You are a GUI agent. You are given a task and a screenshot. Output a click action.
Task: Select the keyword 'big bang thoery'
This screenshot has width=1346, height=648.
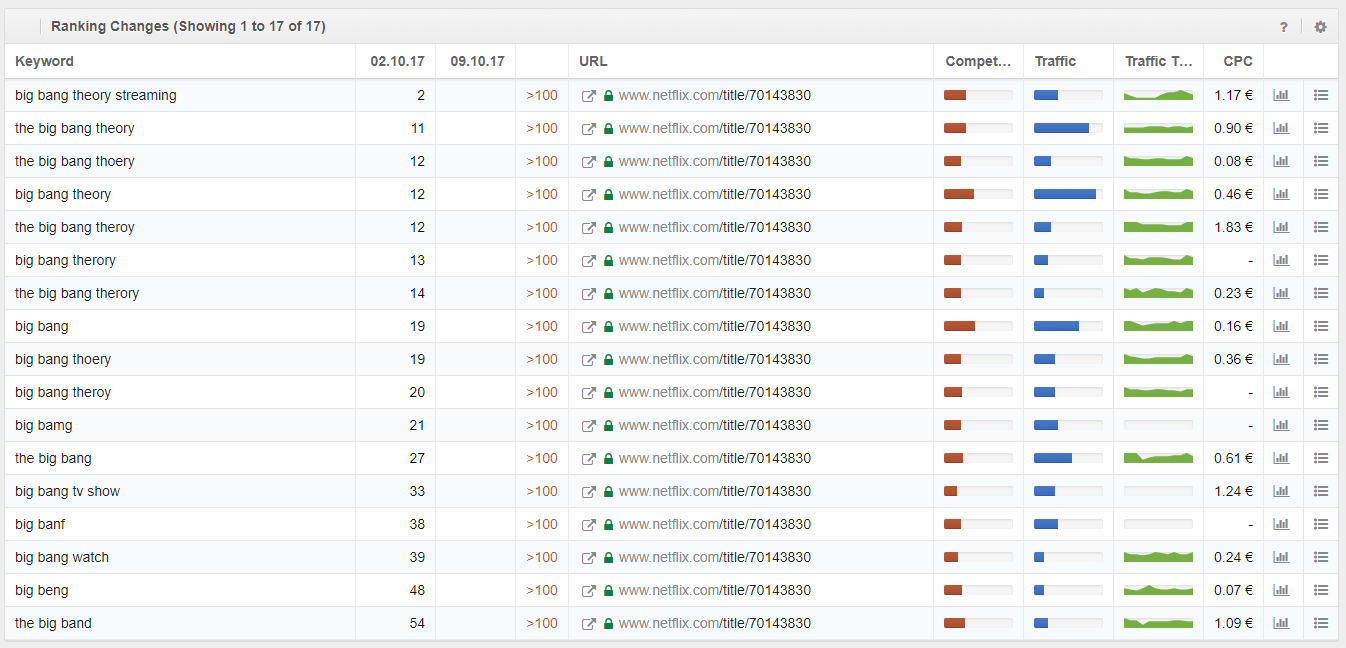(63, 359)
